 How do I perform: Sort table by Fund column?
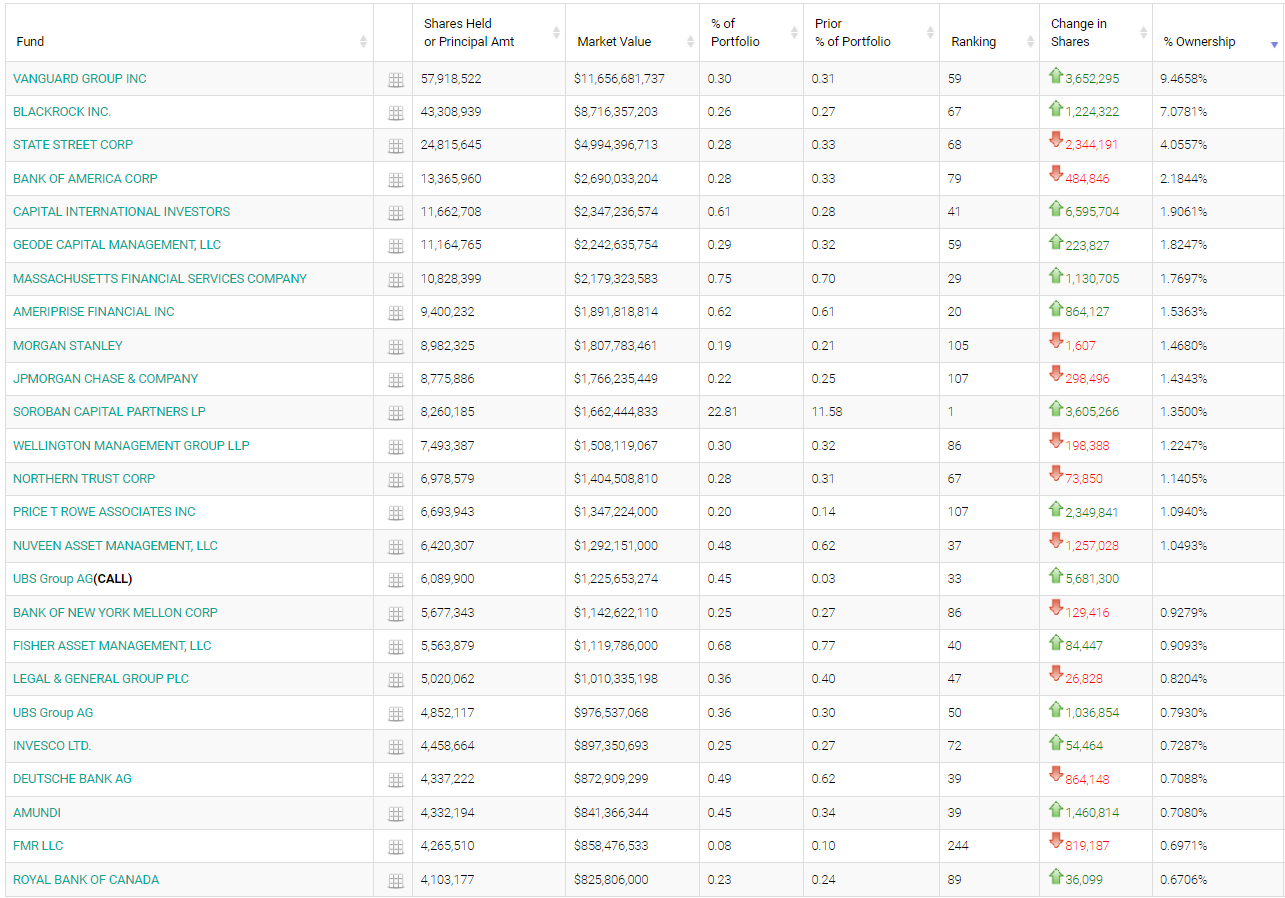click(363, 42)
